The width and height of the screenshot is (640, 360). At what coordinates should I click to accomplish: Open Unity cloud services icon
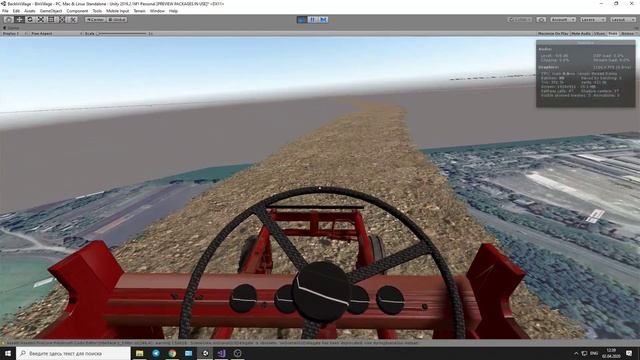[x=541, y=20]
